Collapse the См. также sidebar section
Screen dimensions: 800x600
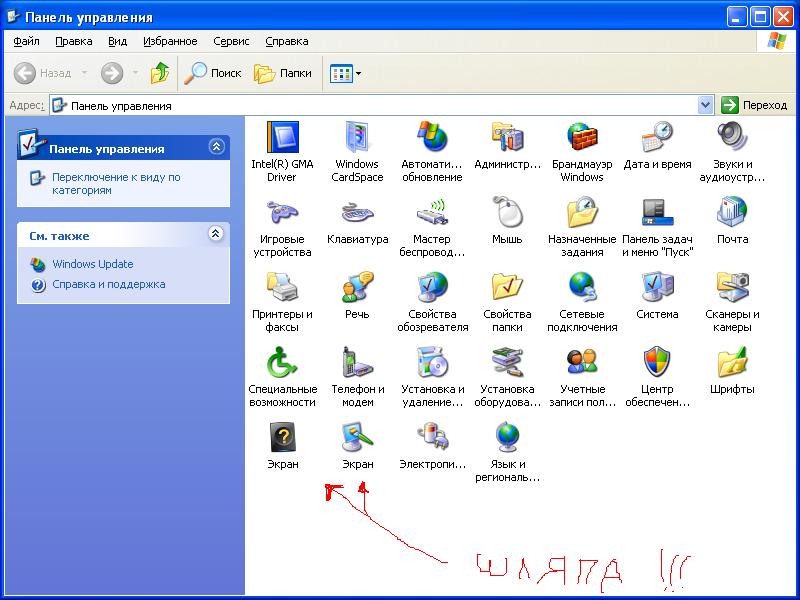pyautogui.click(x=216, y=234)
